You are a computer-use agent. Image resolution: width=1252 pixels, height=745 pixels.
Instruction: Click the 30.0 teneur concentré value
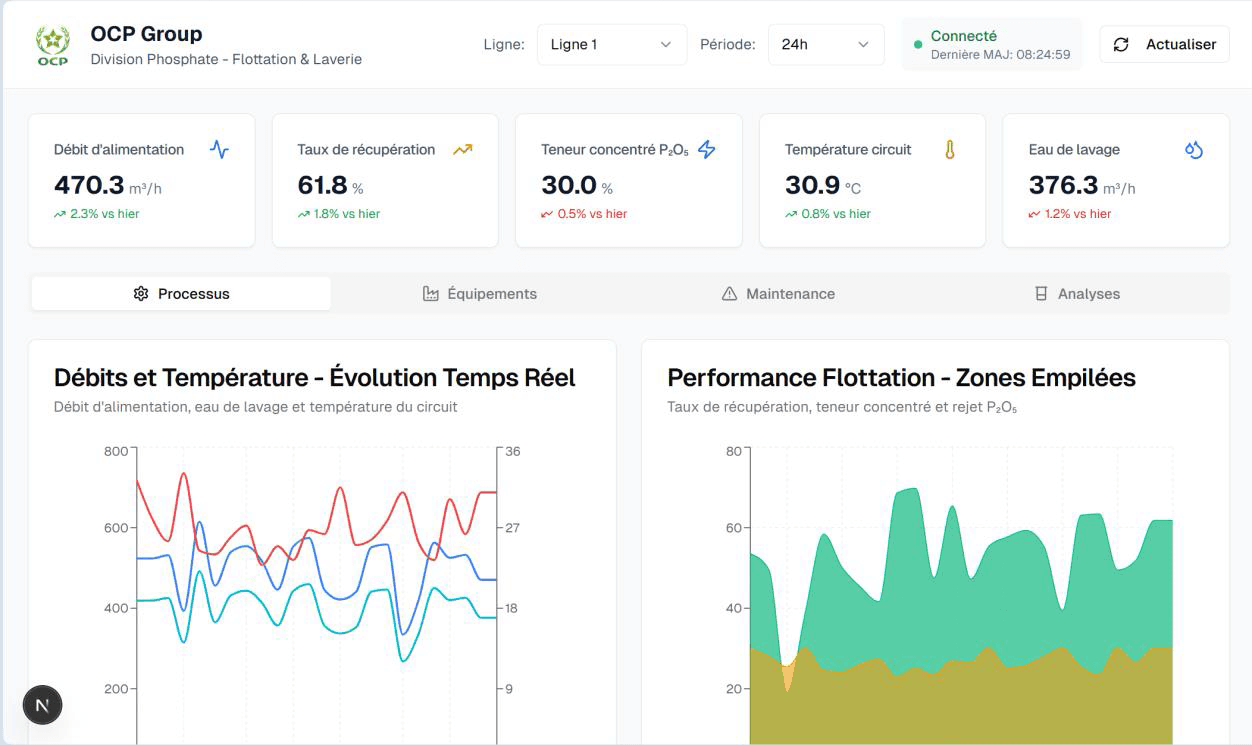(569, 185)
